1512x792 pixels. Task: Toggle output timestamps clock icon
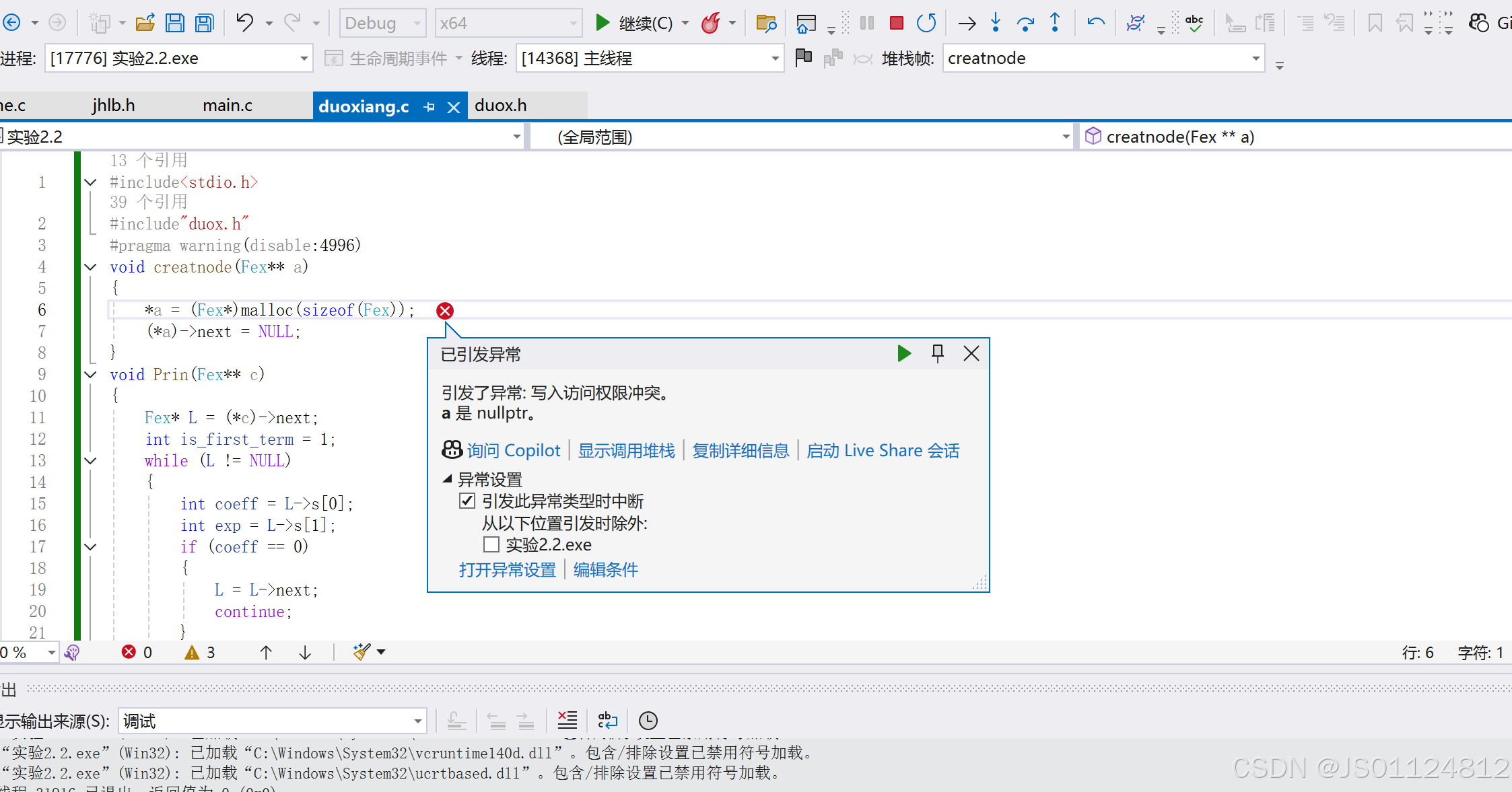pyautogui.click(x=648, y=721)
